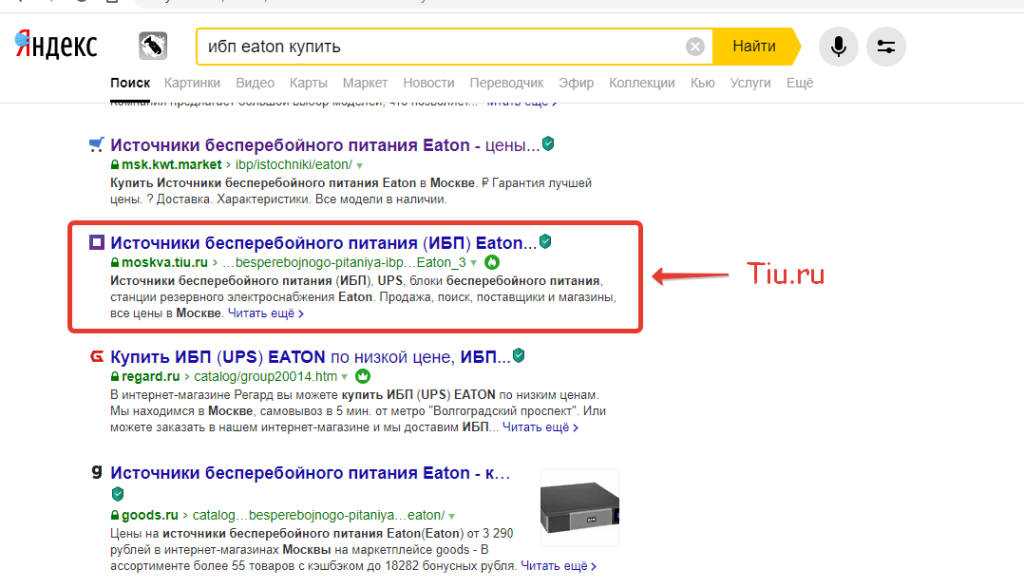The height and width of the screenshot is (588, 1024).
Task: Click Читать ещё in the goods.ru snippet
Action: click(x=558, y=566)
